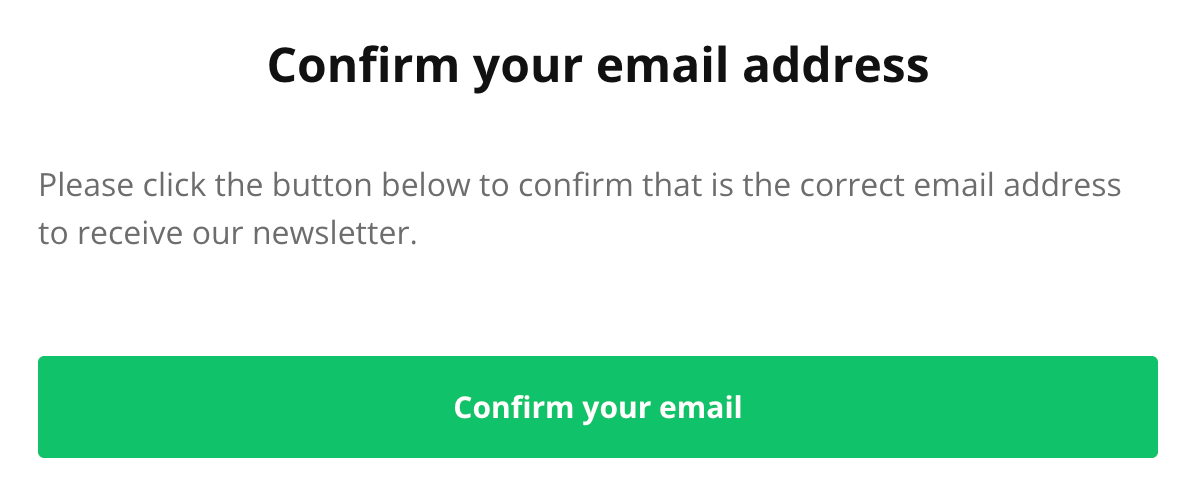This screenshot has height=504, width=1200.
Task: Click the green Confirm your email button
Action: [597, 407]
